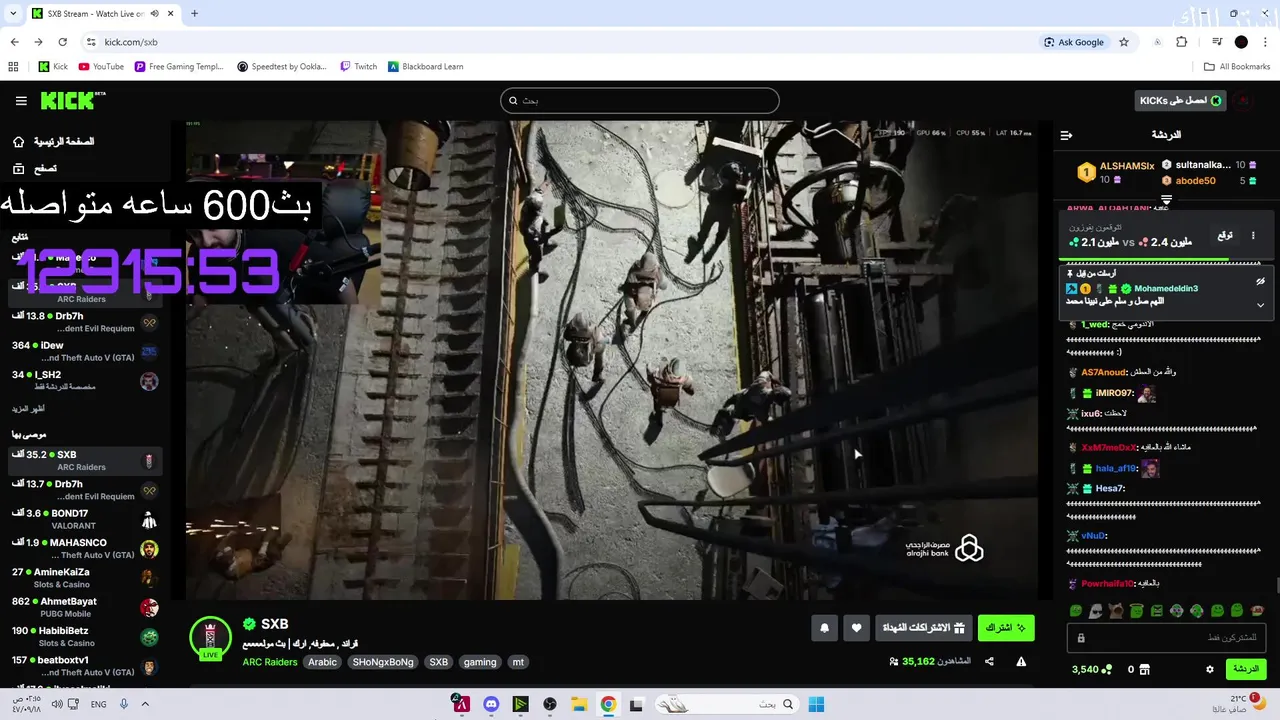
Task: Share the stream via share icon
Action: [x=989, y=661]
